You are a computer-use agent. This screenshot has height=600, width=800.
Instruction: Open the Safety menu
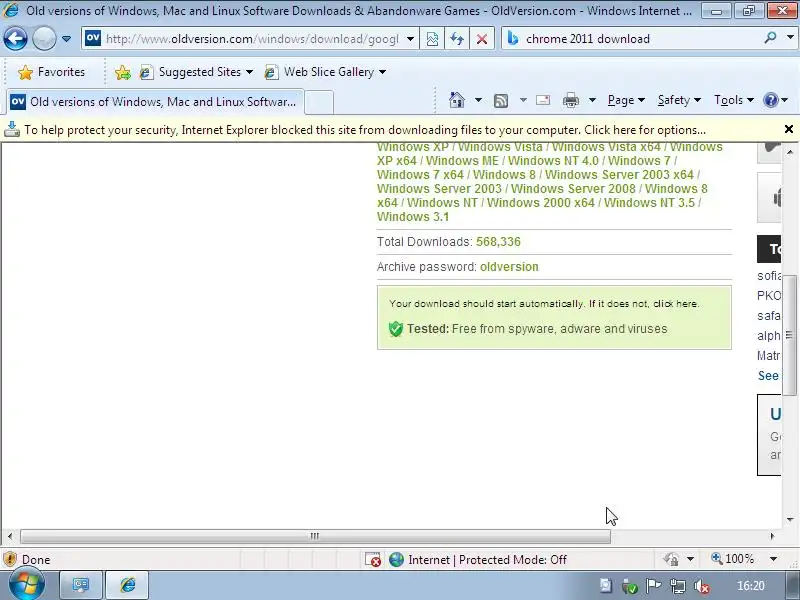point(679,100)
